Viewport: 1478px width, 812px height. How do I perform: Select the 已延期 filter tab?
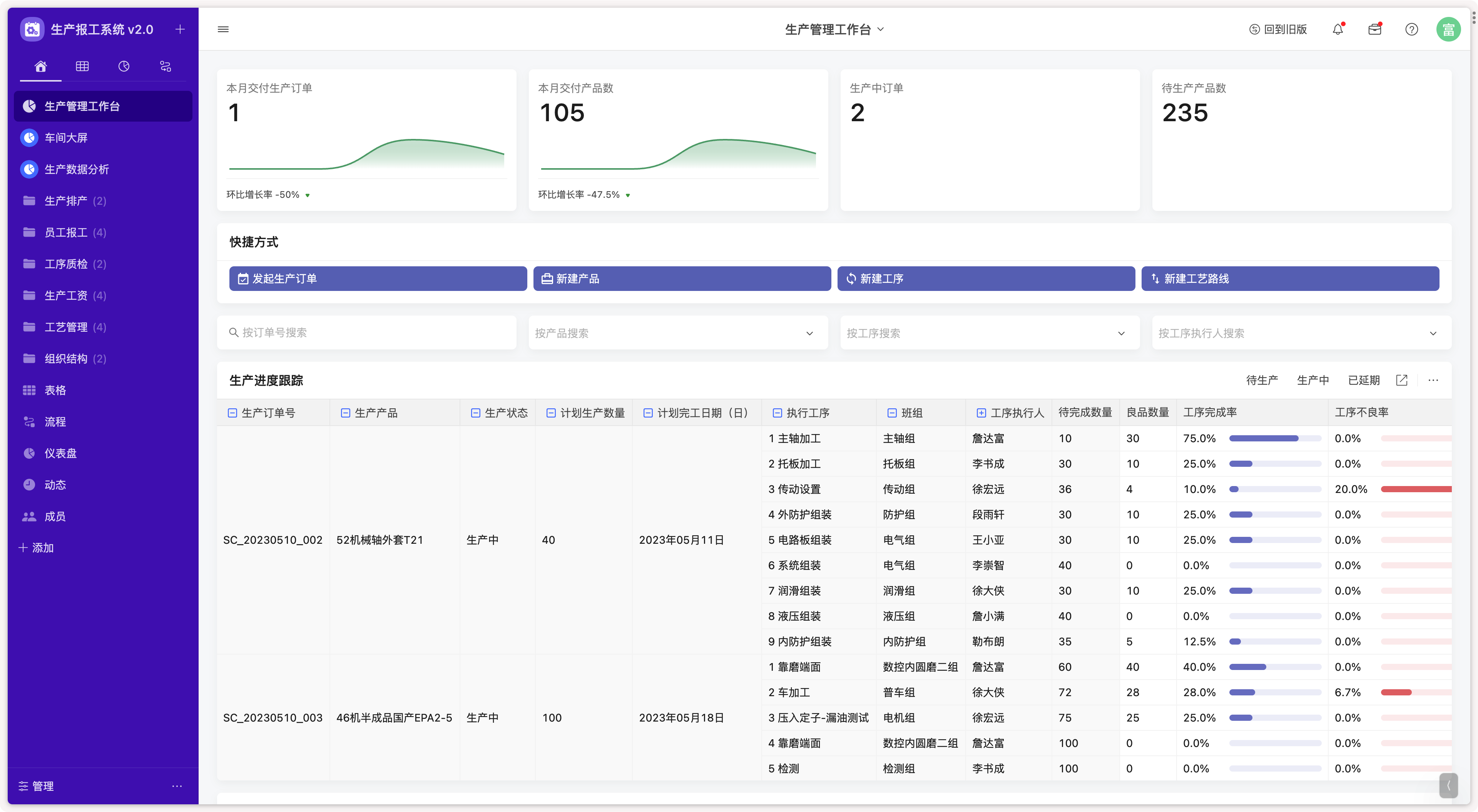click(1364, 380)
